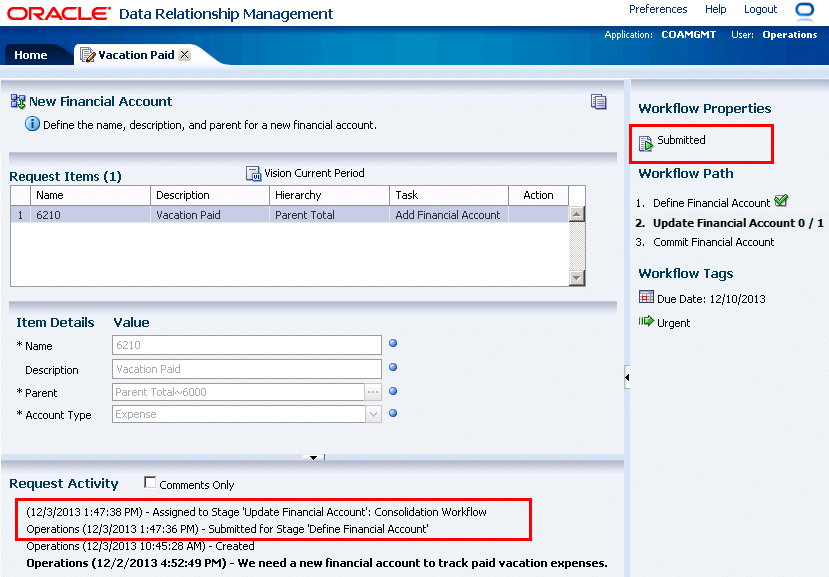829x577 pixels.
Task: Click the Add Financial Account task cell
Action: [449, 215]
